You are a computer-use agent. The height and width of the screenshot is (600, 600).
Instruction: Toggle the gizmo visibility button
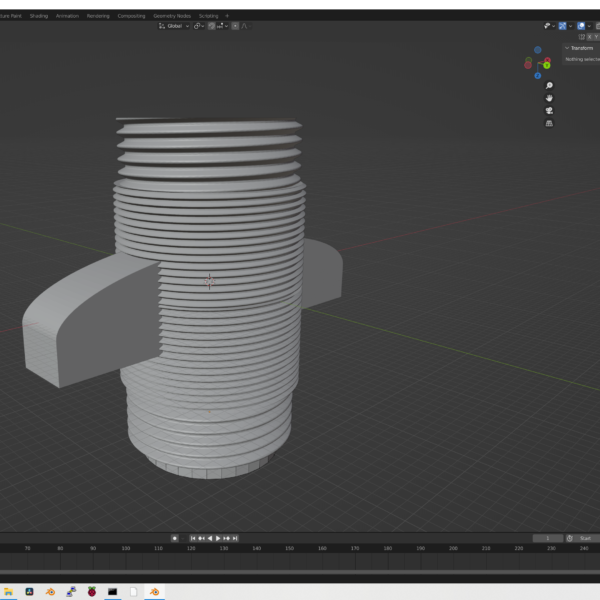(563, 26)
